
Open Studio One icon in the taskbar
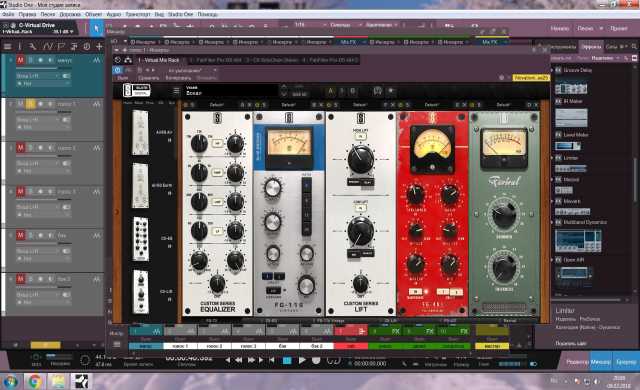[80, 382]
